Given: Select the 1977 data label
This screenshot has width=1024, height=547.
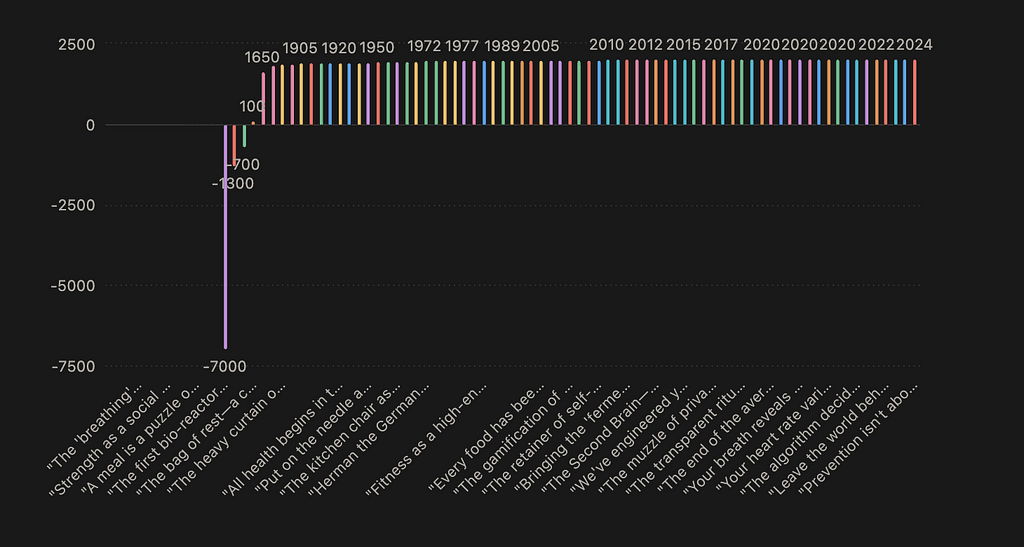Looking at the screenshot, I should pos(462,46).
